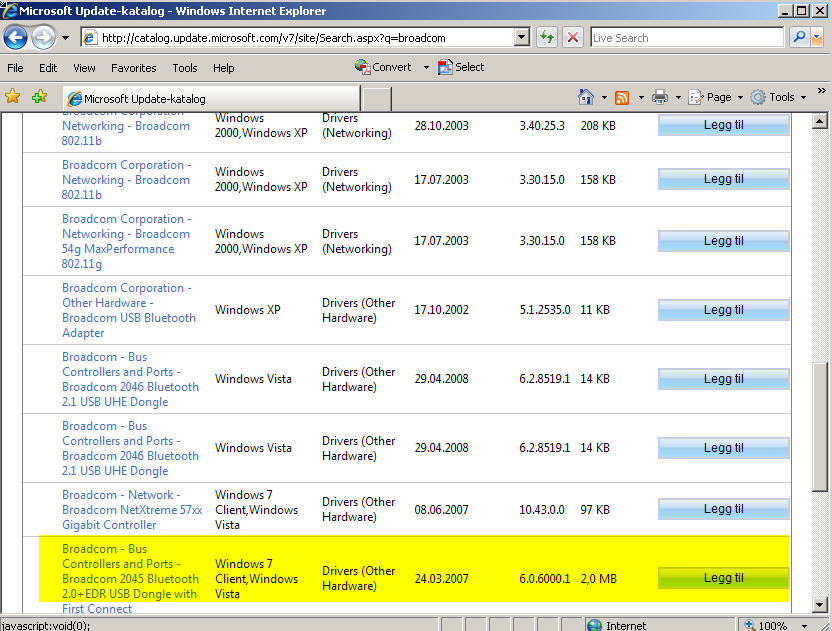
Task: Go to Home page icon
Action: (x=586, y=97)
